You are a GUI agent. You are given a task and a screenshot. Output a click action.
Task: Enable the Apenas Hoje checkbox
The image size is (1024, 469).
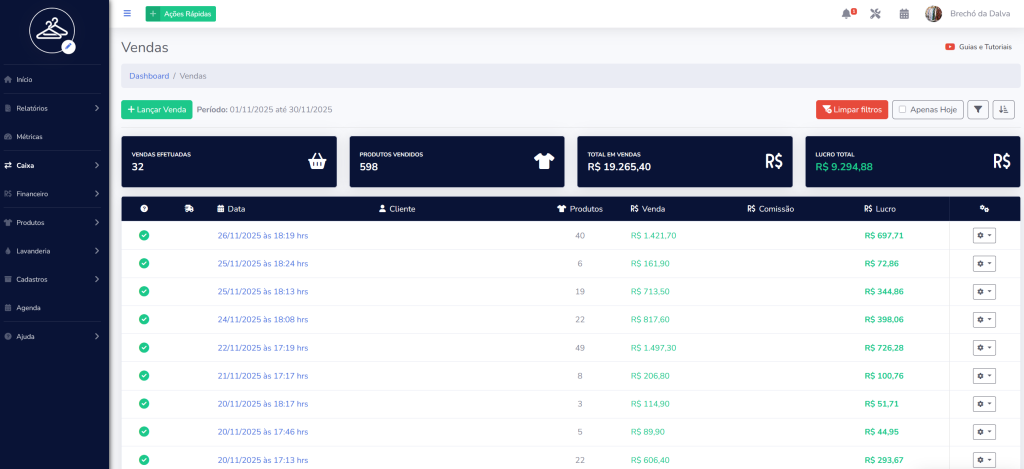coord(903,110)
